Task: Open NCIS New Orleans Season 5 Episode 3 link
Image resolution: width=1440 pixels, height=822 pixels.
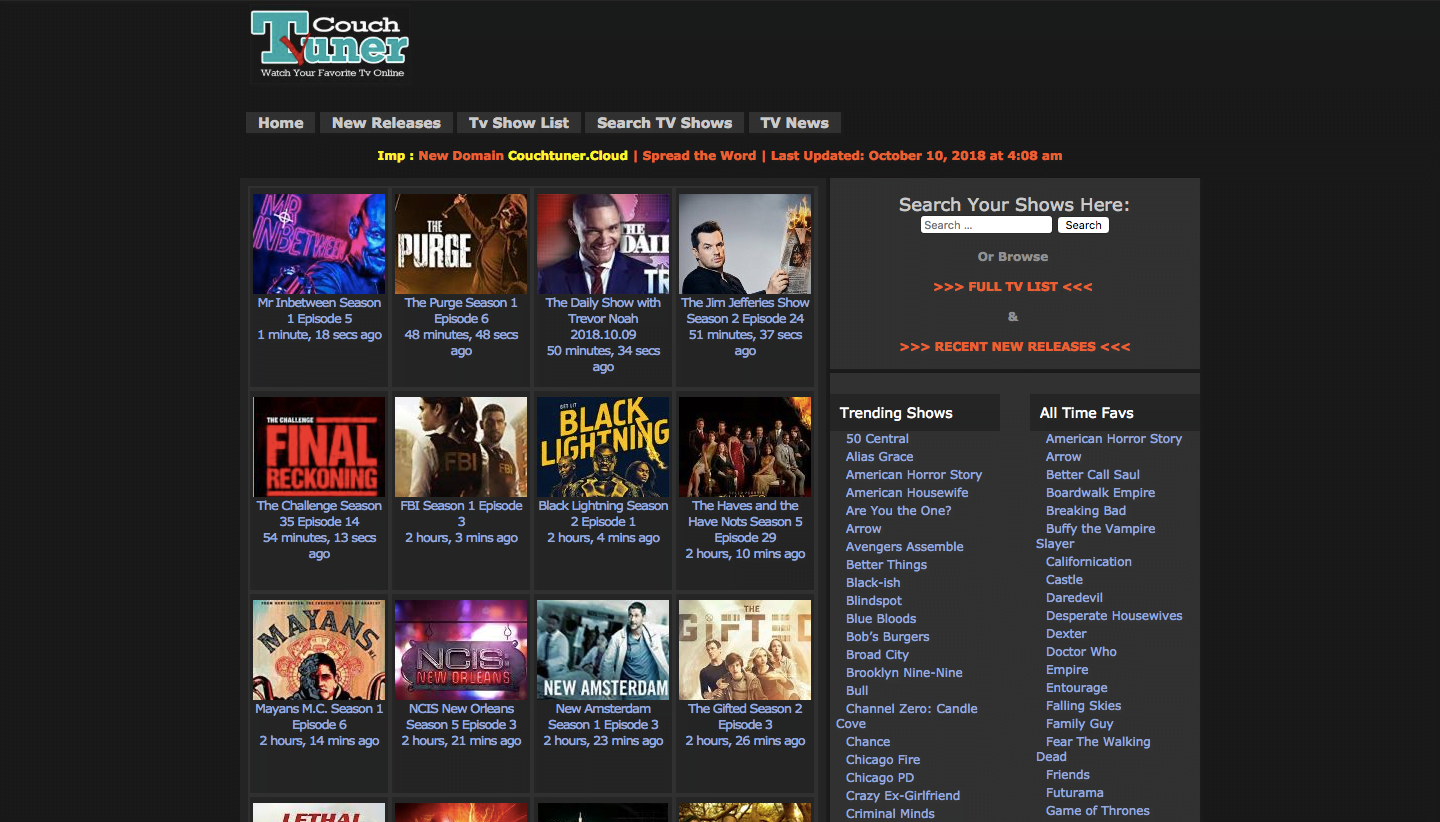Action: point(461,717)
